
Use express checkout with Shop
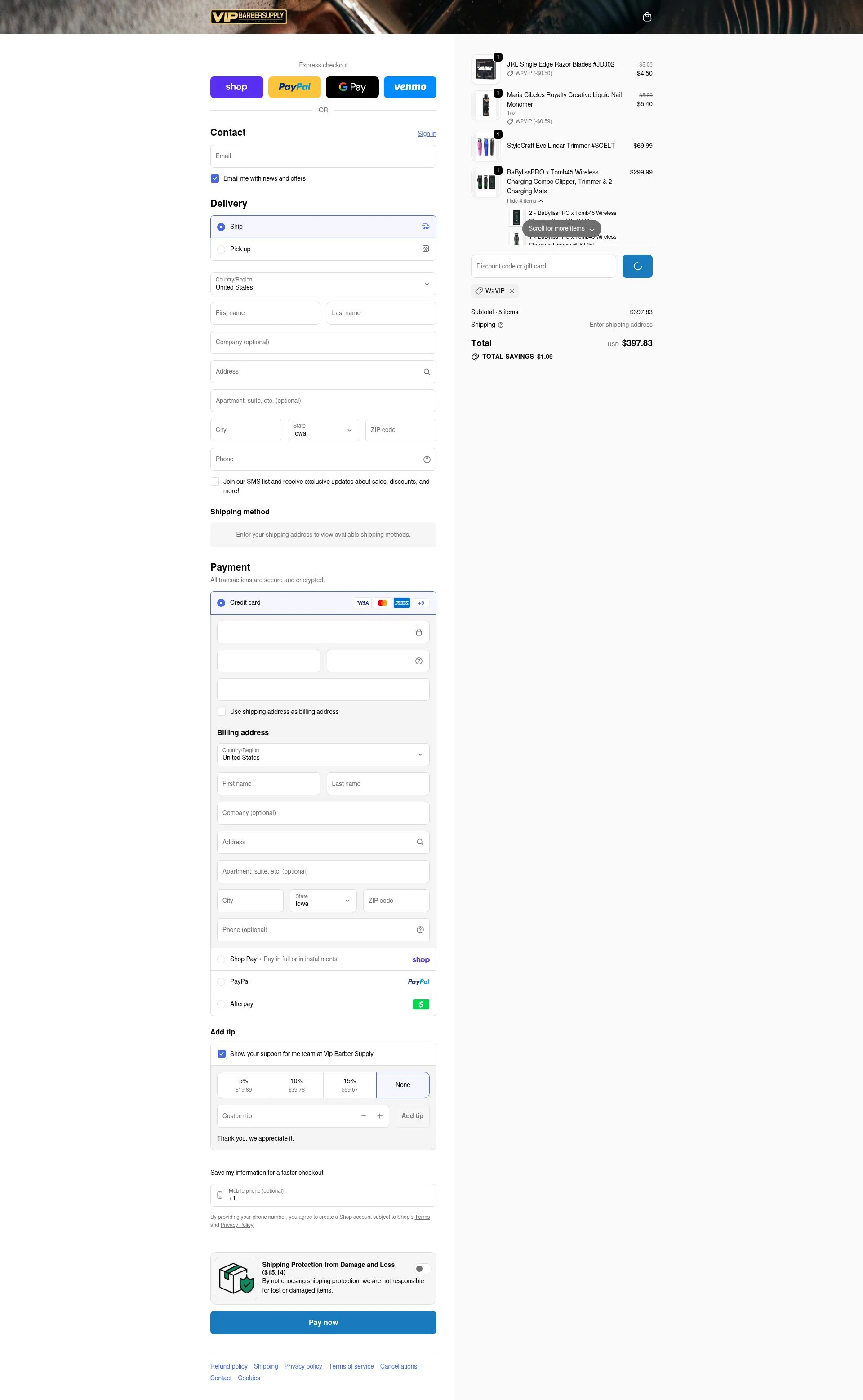tap(236, 87)
